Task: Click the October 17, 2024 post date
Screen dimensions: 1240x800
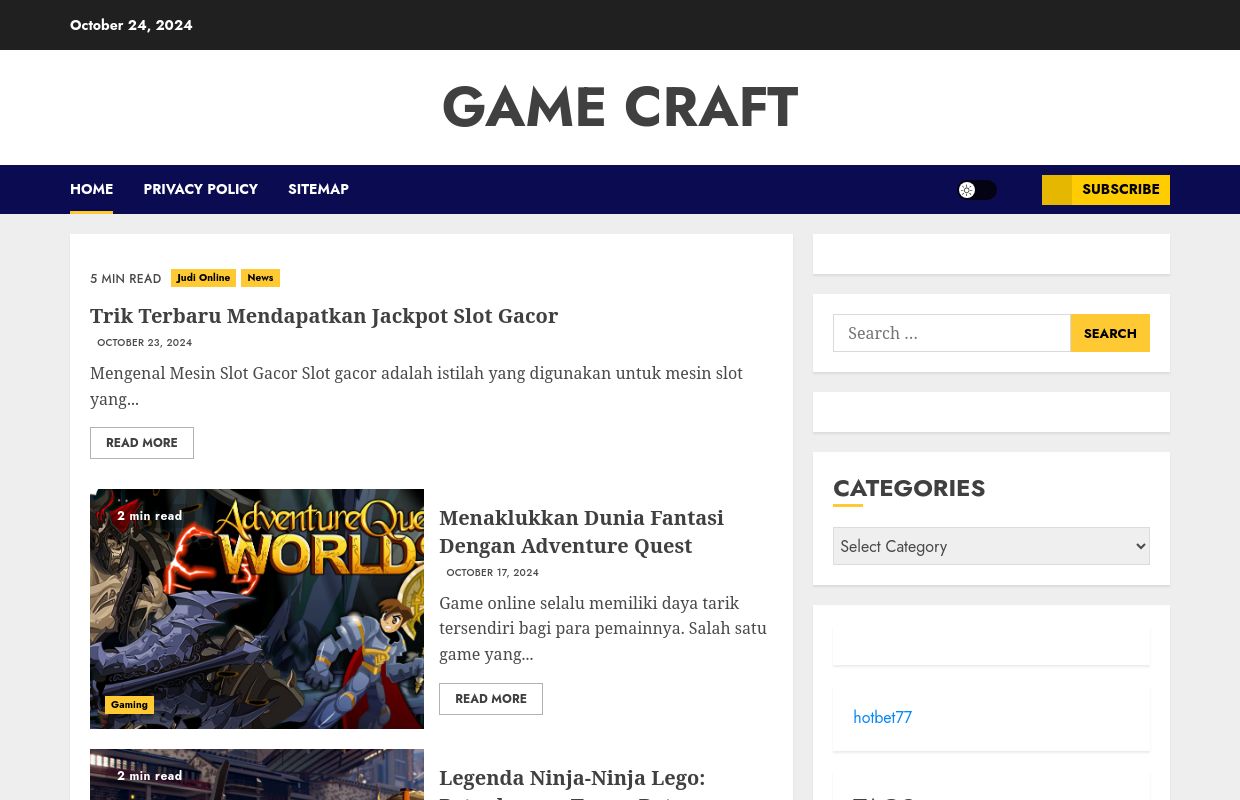Action: pos(492,572)
